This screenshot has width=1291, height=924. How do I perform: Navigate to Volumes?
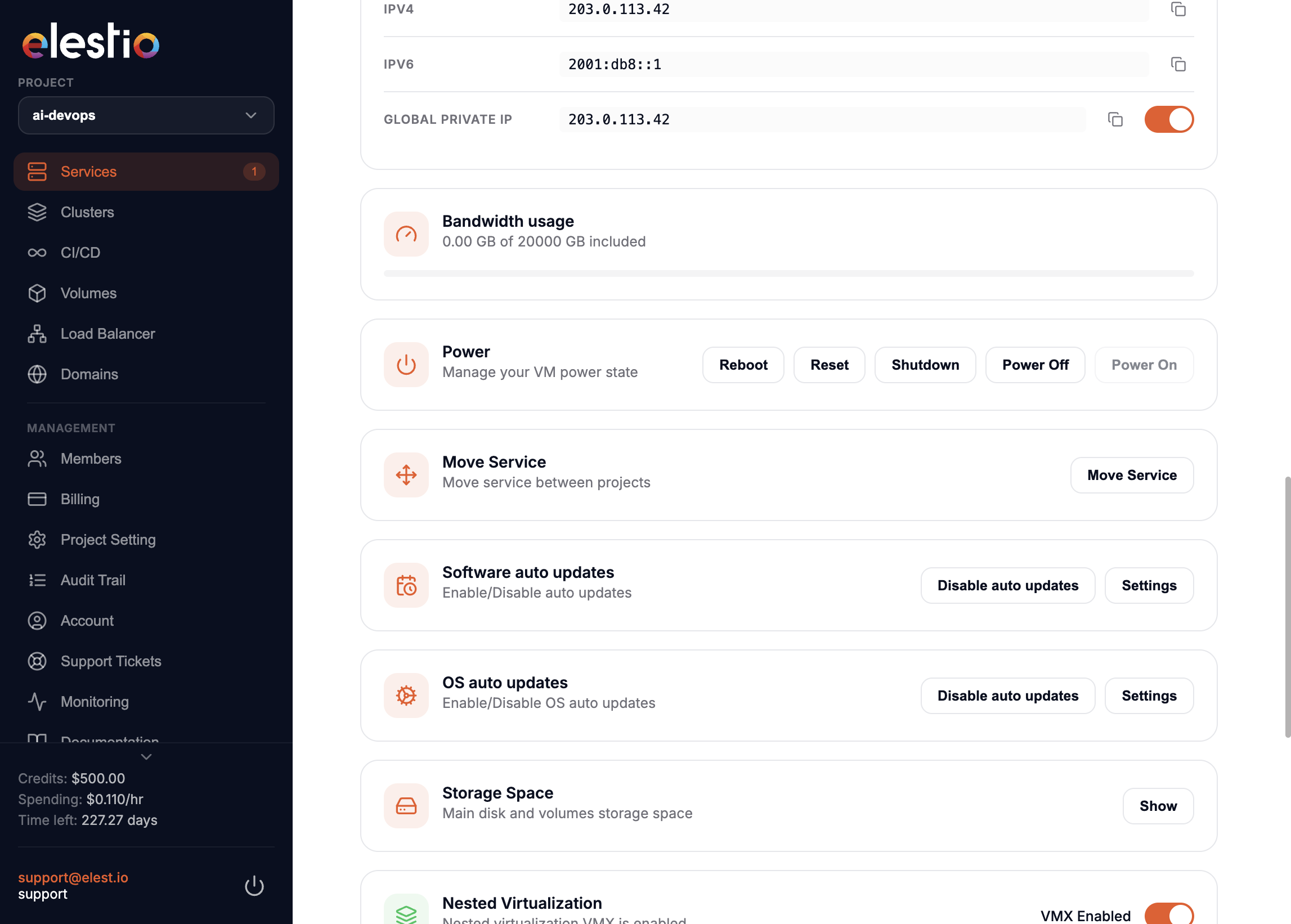coord(146,293)
